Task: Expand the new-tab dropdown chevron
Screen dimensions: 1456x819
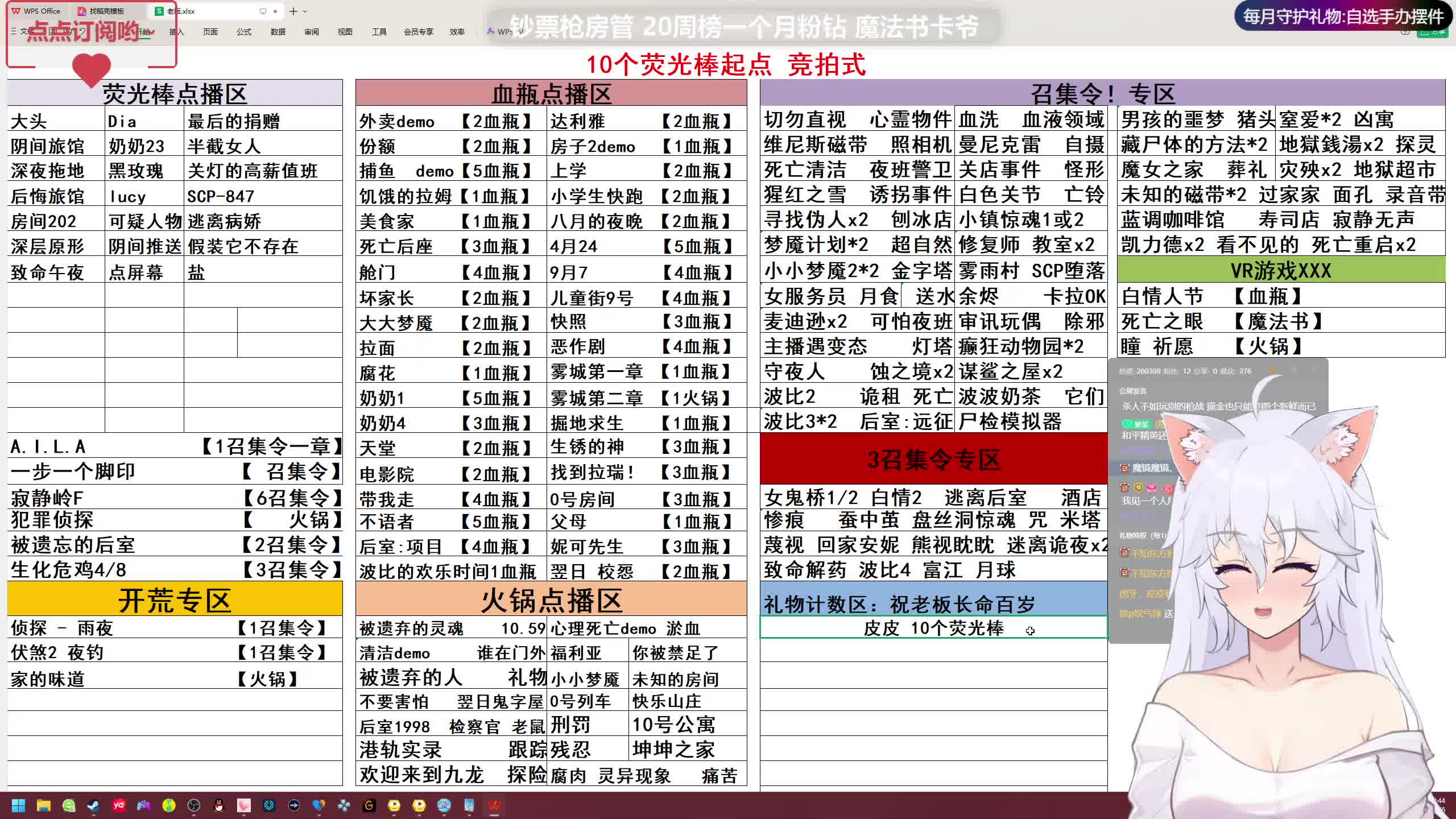Action: pyautogui.click(x=305, y=11)
